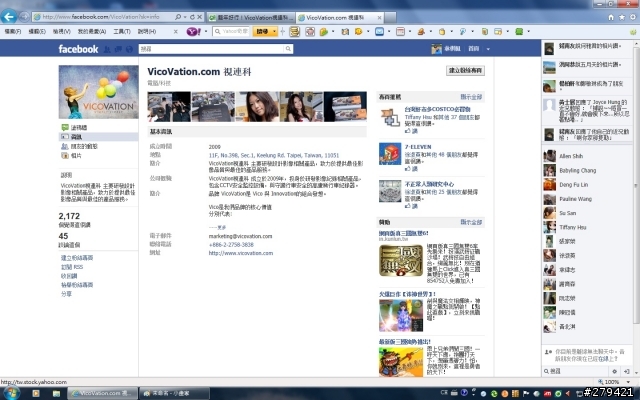Click the Windows Start orb
This screenshot has width=640, height=400.
tap(11, 393)
